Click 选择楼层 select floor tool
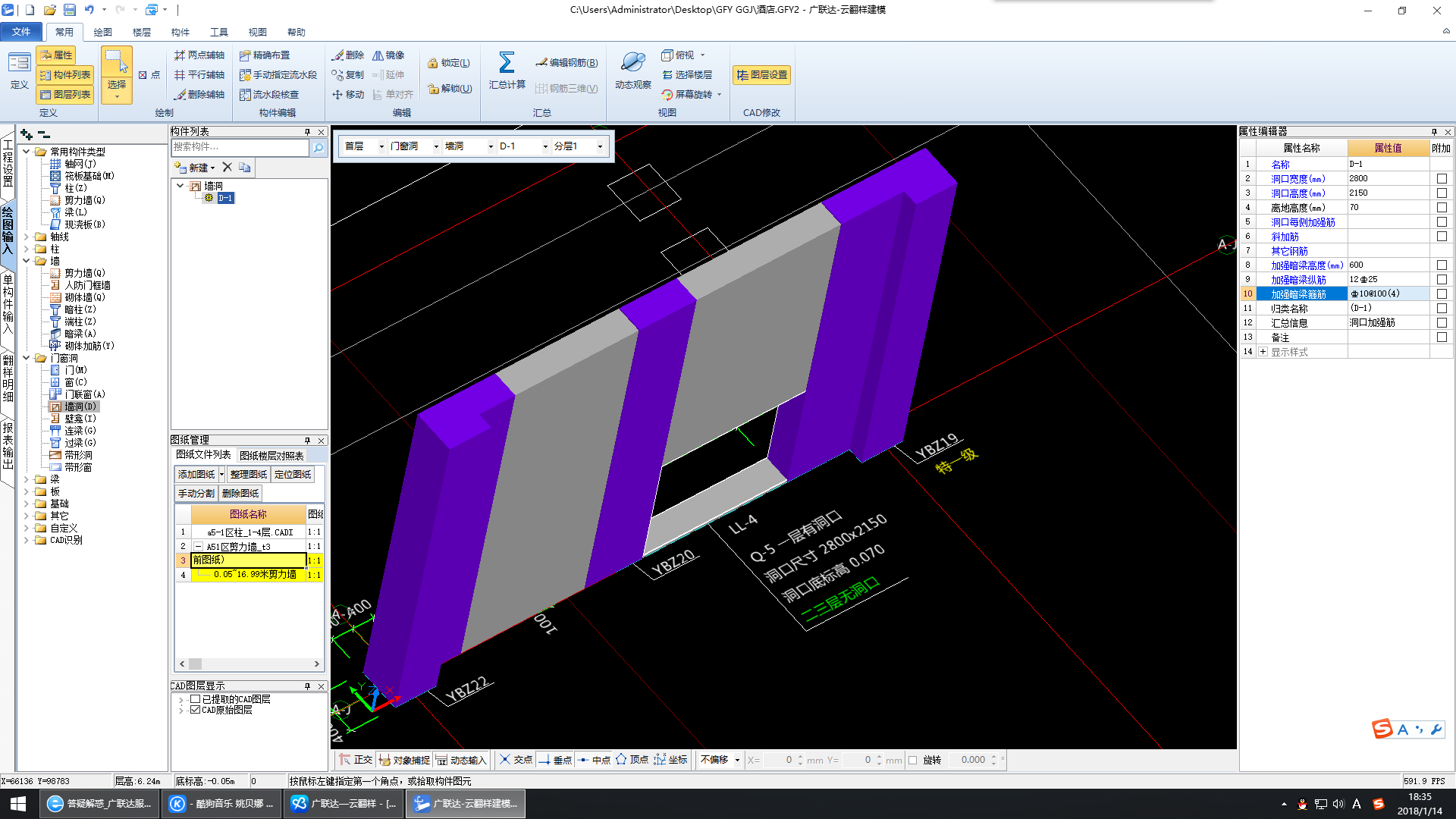Image resolution: width=1456 pixels, height=819 pixels. [687, 75]
